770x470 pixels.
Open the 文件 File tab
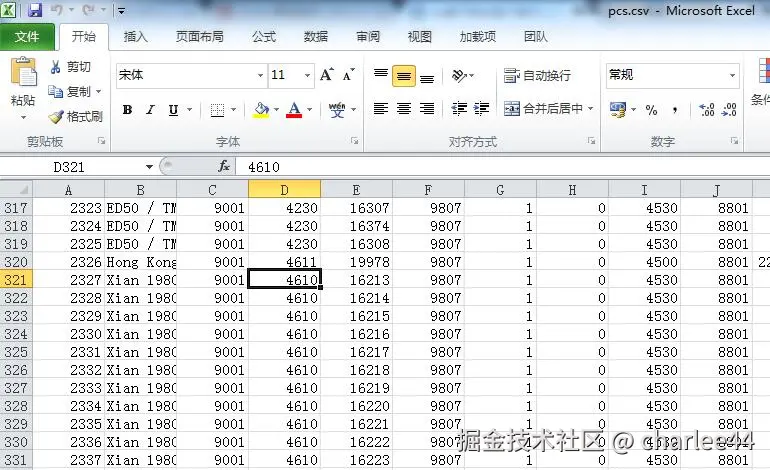(x=27, y=37)
